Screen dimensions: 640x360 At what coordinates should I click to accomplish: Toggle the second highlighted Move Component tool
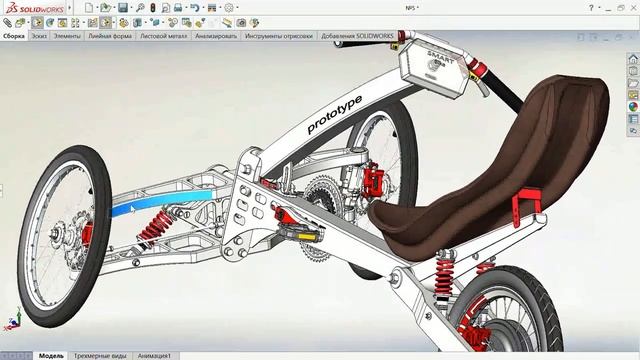pos(106,23)
